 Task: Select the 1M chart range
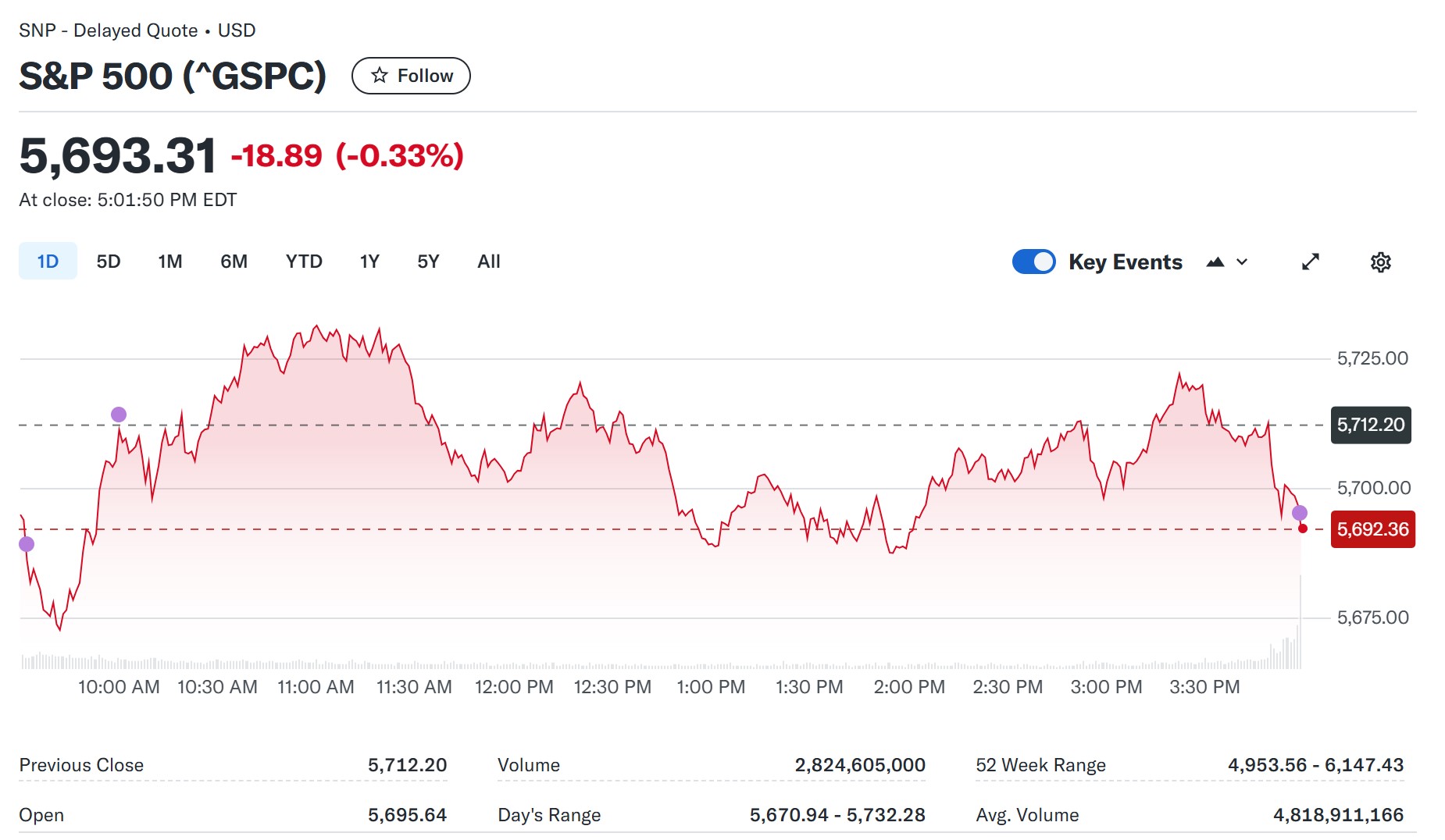coord(169,262)
